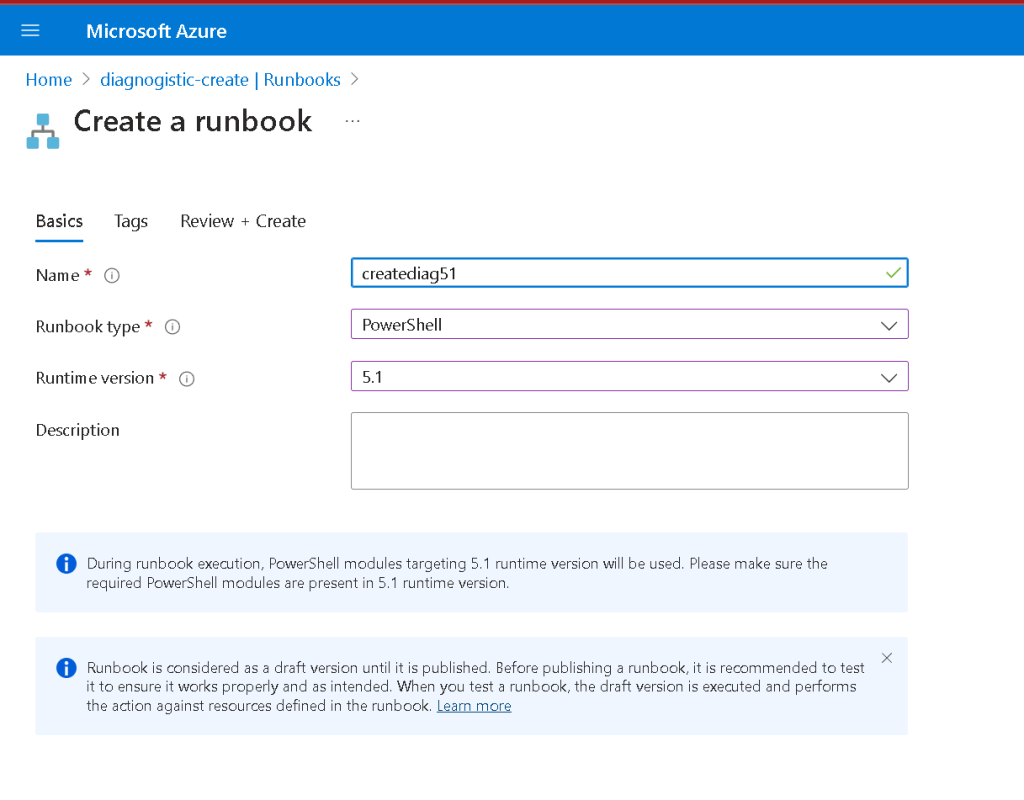Open diagnogistic-create | Runbooks breadcrumb link
The height and width of the screenshot is (800, 1024).
pyautogui.click(x=220, y=80)
